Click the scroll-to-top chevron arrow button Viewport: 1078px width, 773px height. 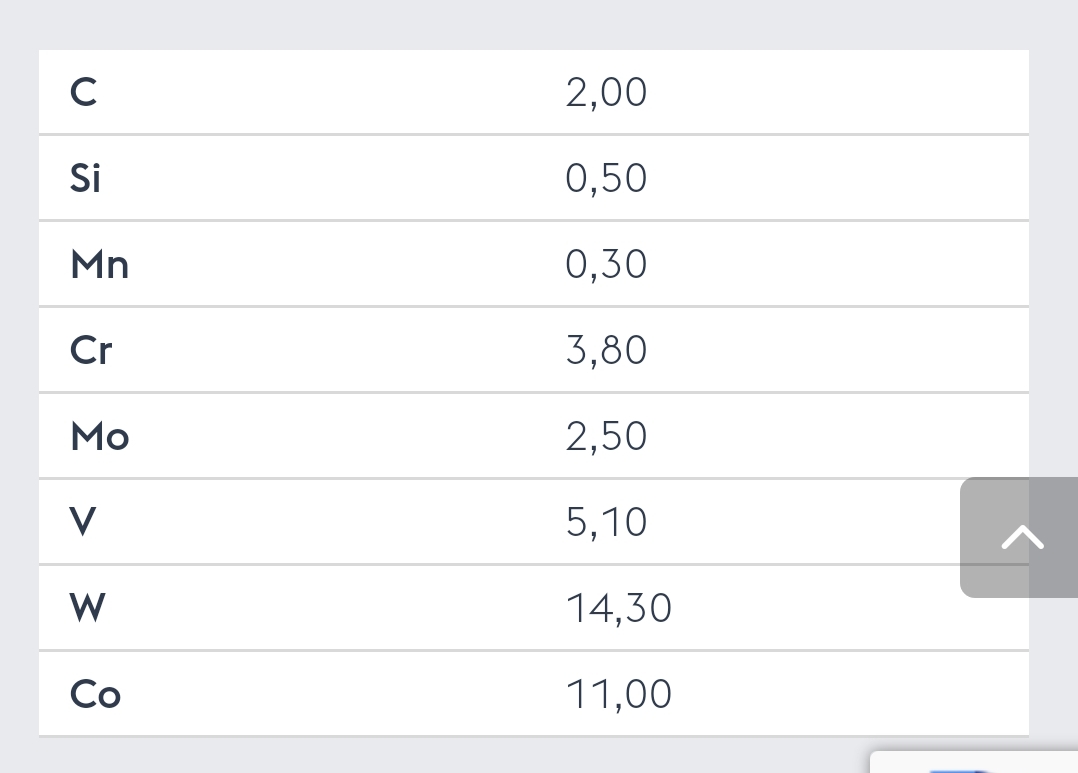pos(1019,537)
